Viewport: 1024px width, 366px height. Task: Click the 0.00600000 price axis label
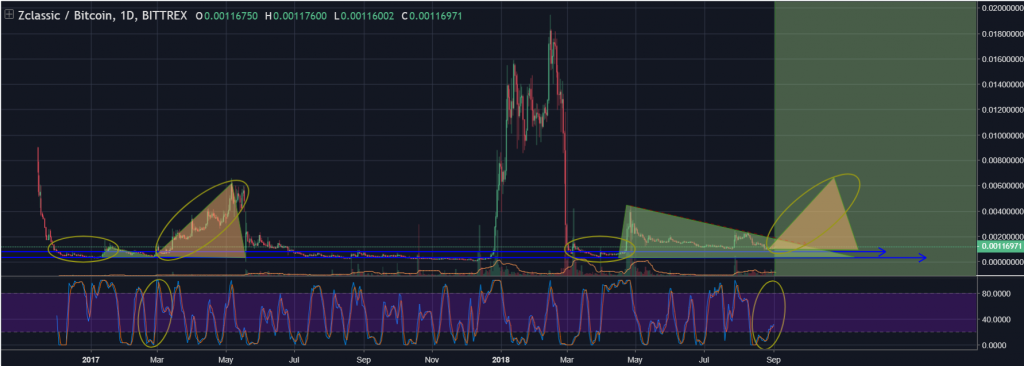point(1002,186)
